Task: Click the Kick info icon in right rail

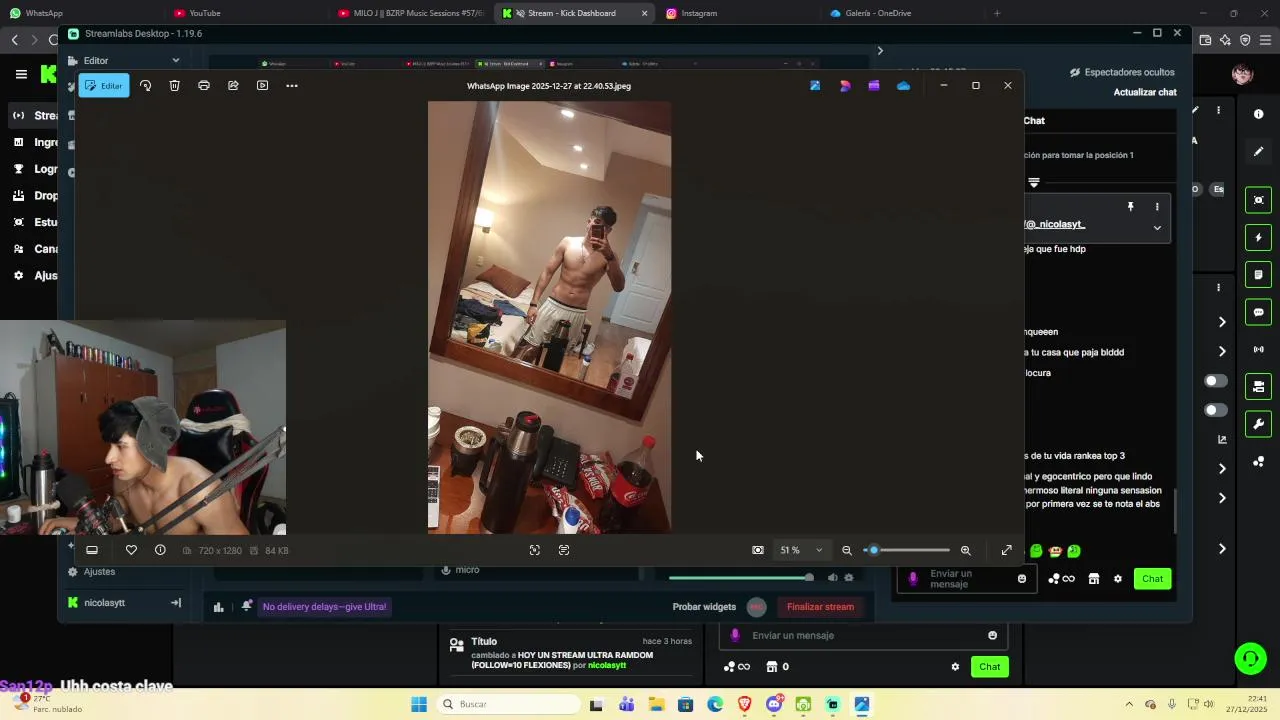Action: [1259, 114]
